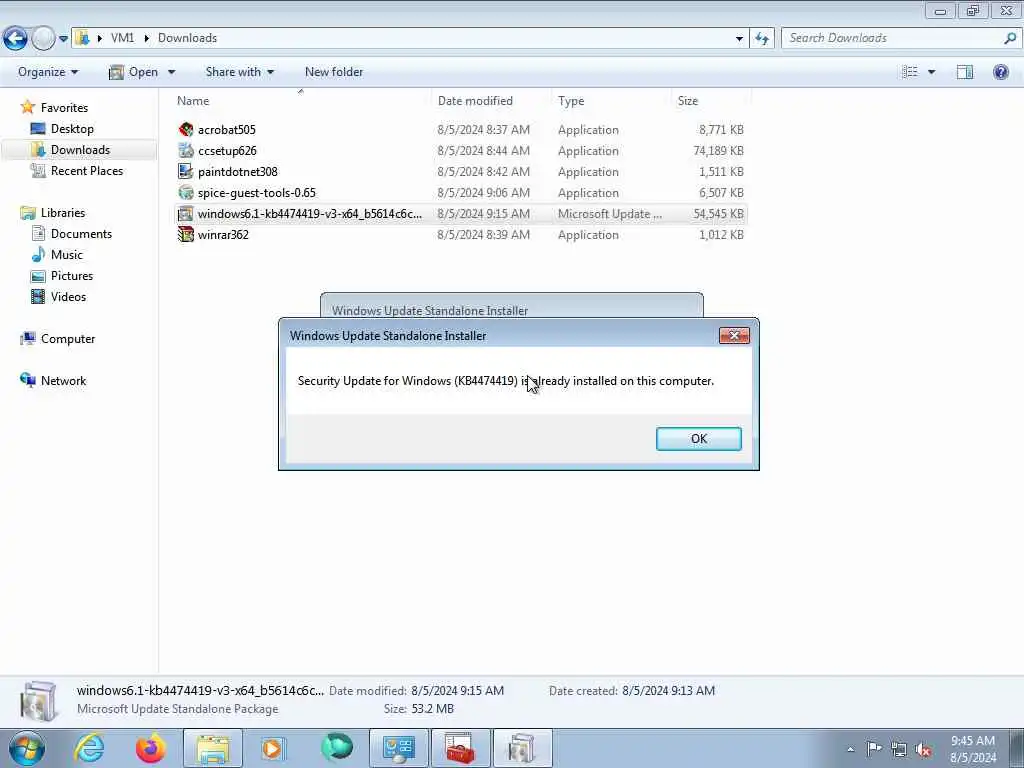Select the winrar362 file name
This screenshot has width=1024, height=768.
[223, 234]
